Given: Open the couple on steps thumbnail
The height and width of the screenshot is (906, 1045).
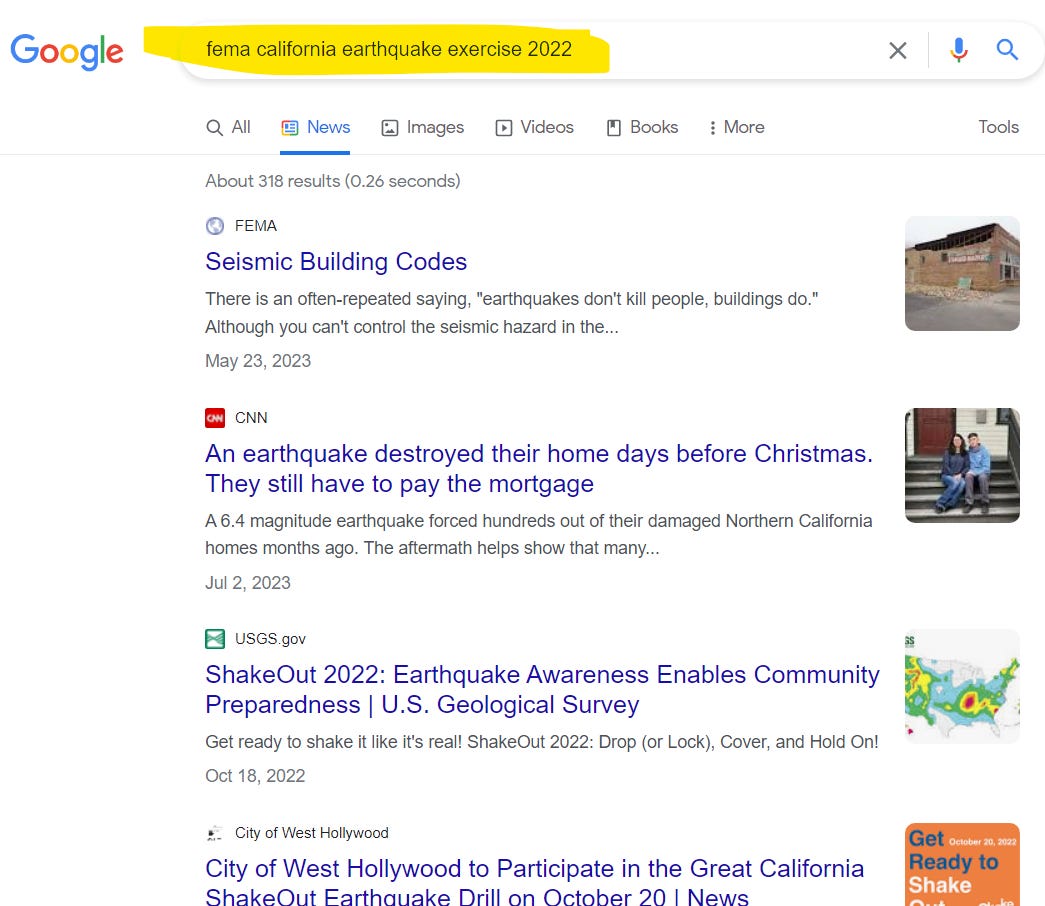Looking at the screenshot, I should [x=962, y=465].
